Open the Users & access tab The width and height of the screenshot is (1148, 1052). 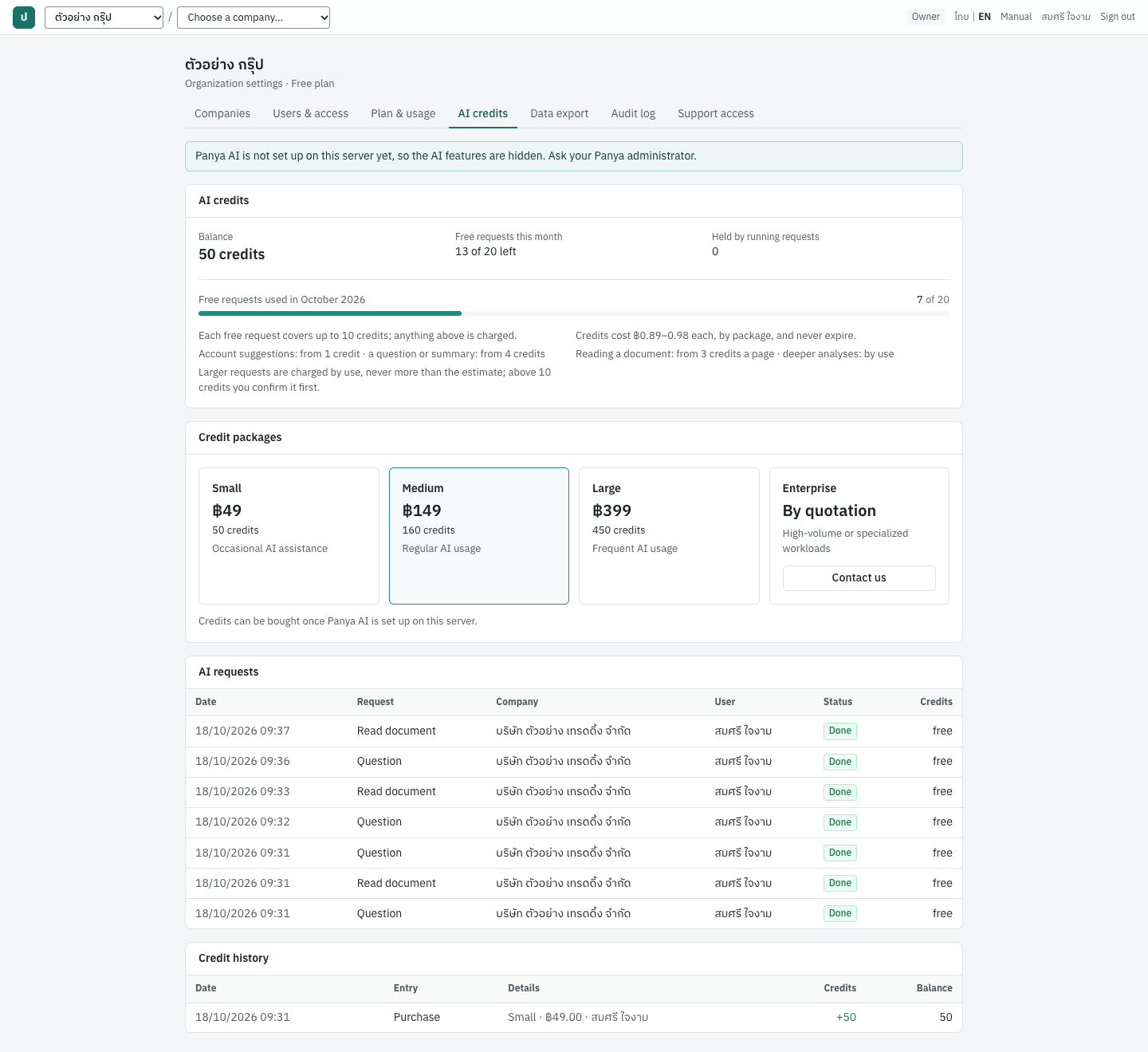click(x=311, y=113)
